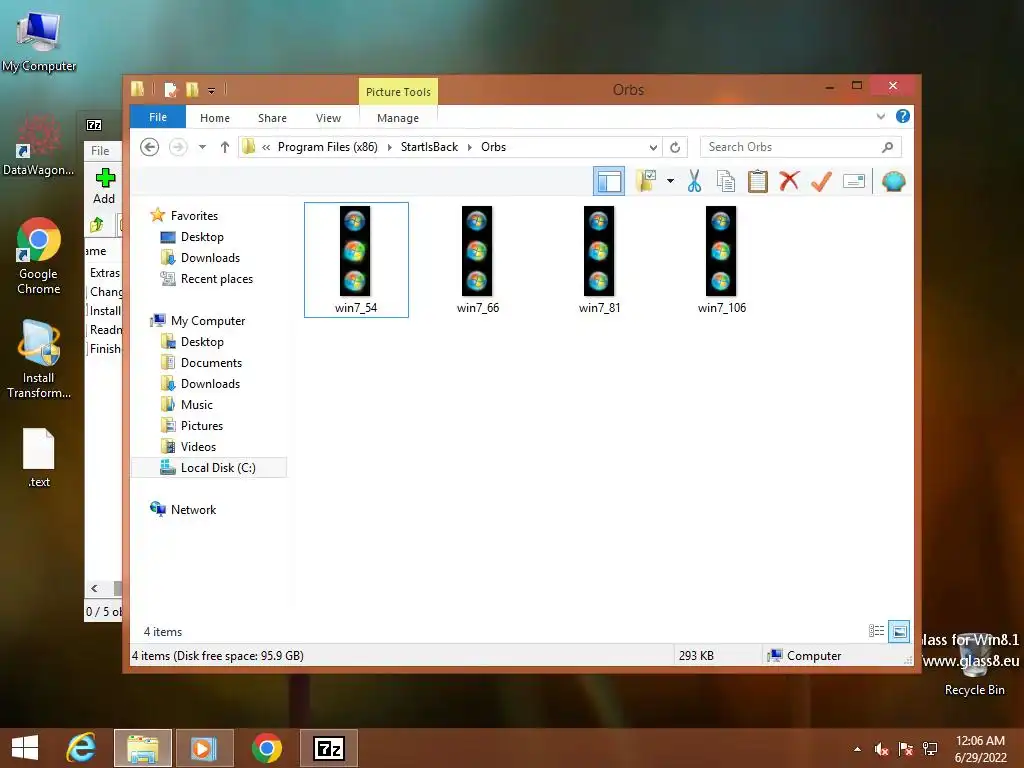Viewport: 1024px width, 768px height.
Task: Open Documents under My Computer
Action: pyautogui.click(x=211, y=362)
